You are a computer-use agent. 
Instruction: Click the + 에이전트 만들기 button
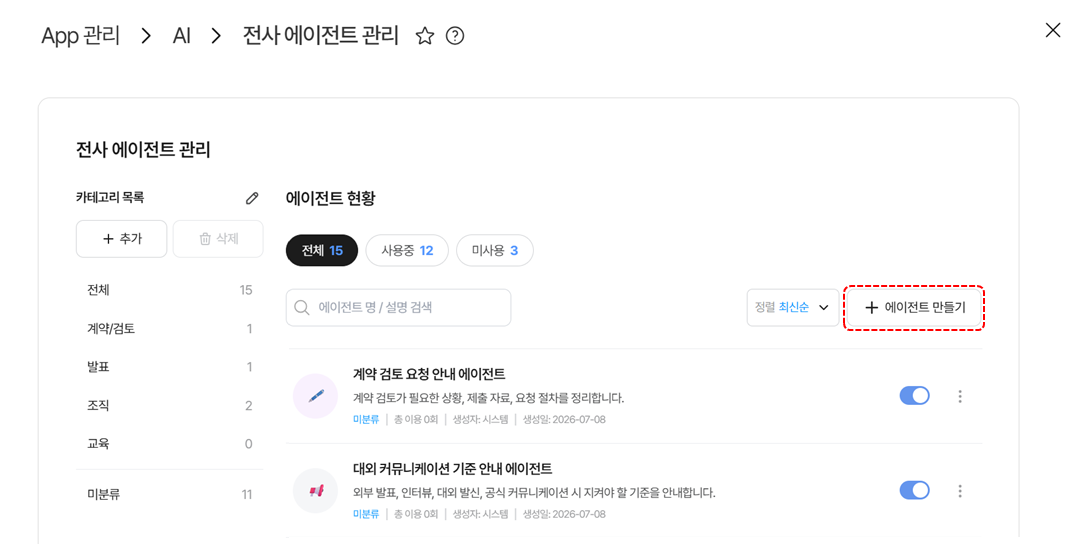point(914,308)
